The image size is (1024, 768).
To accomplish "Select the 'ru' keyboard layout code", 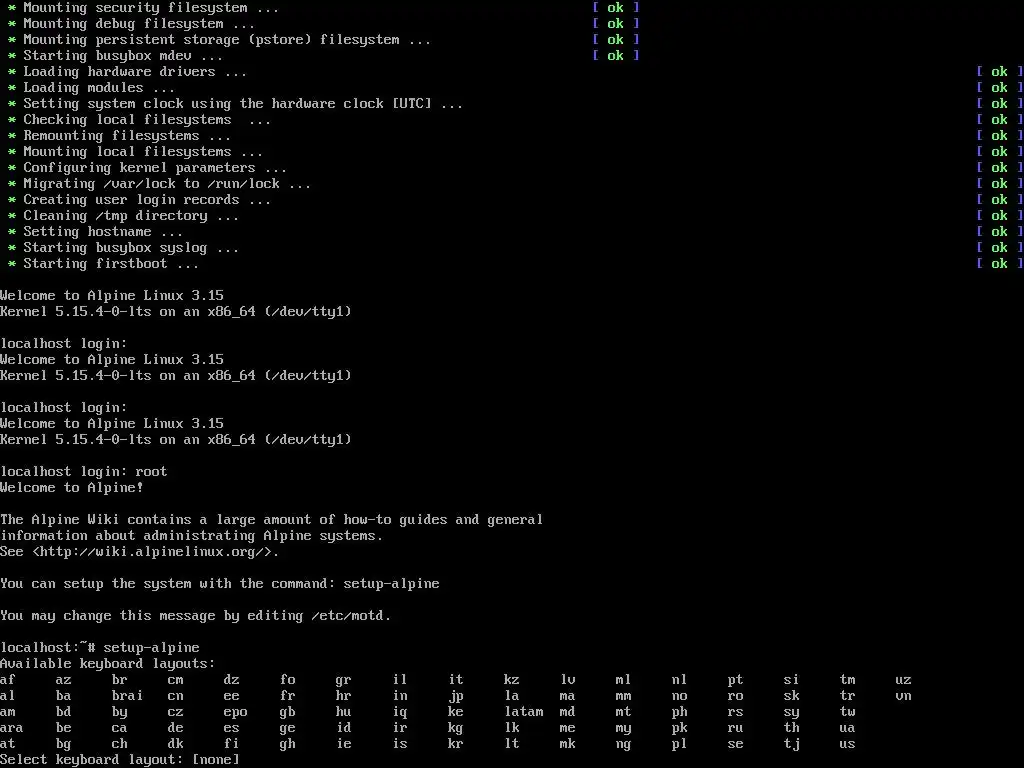I will (x=735, y=728).
